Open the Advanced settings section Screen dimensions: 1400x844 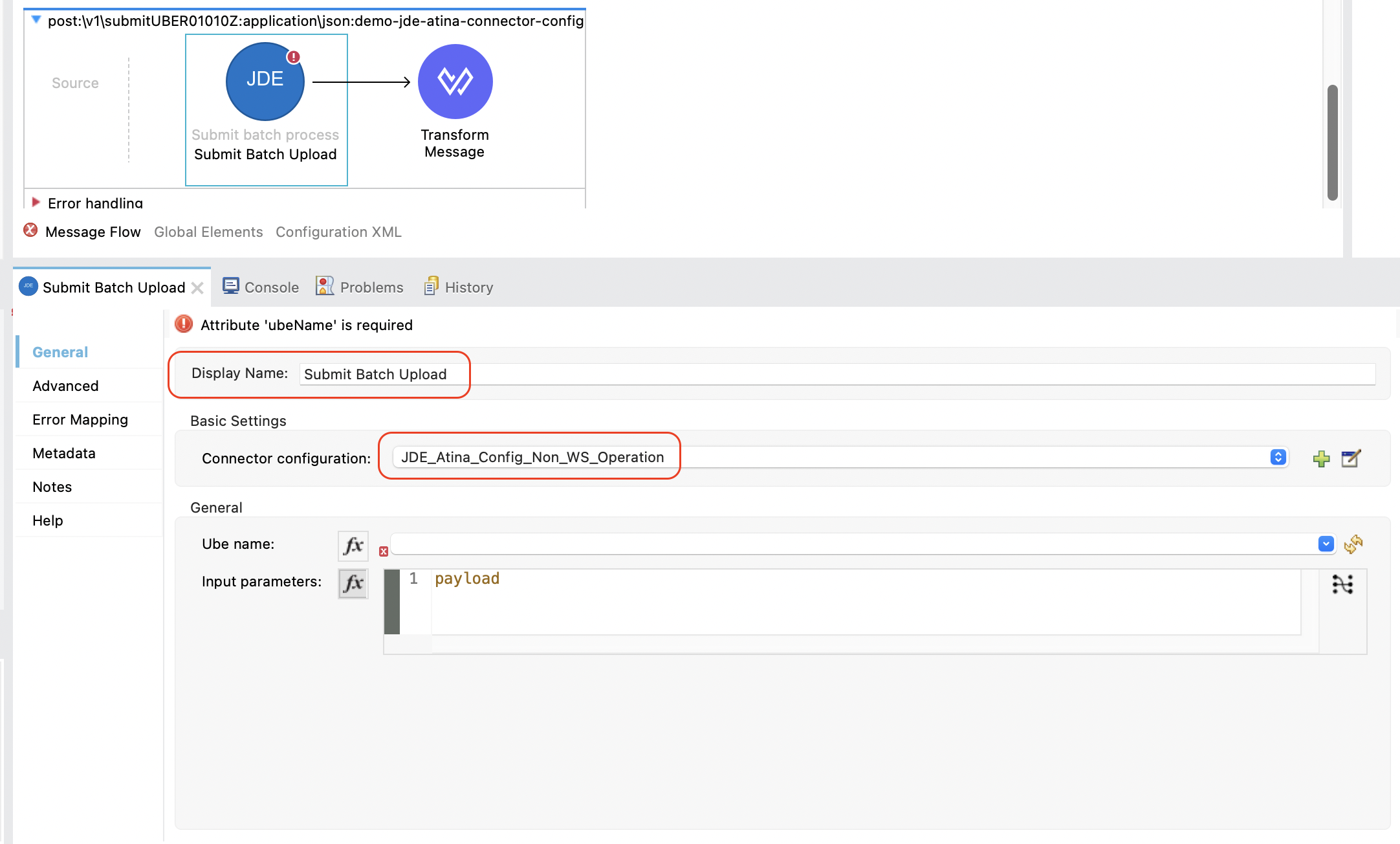(65, 386)
